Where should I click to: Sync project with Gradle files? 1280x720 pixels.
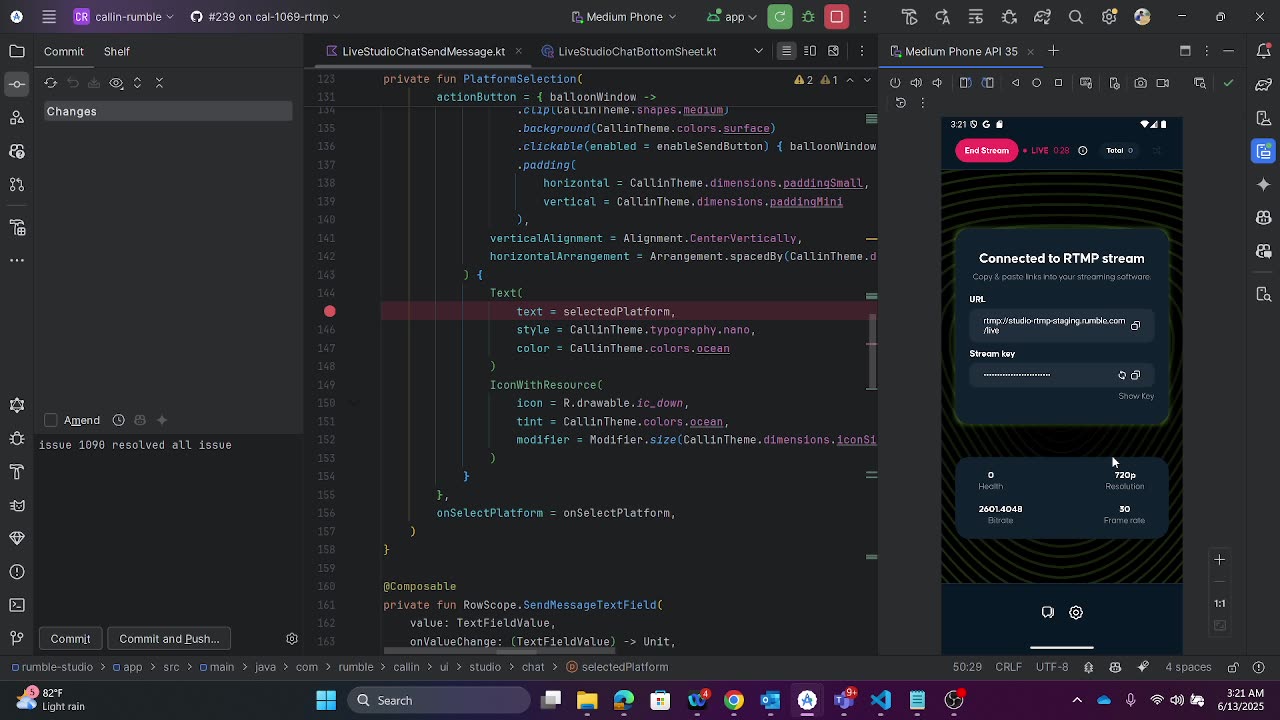coord(1043,17)
